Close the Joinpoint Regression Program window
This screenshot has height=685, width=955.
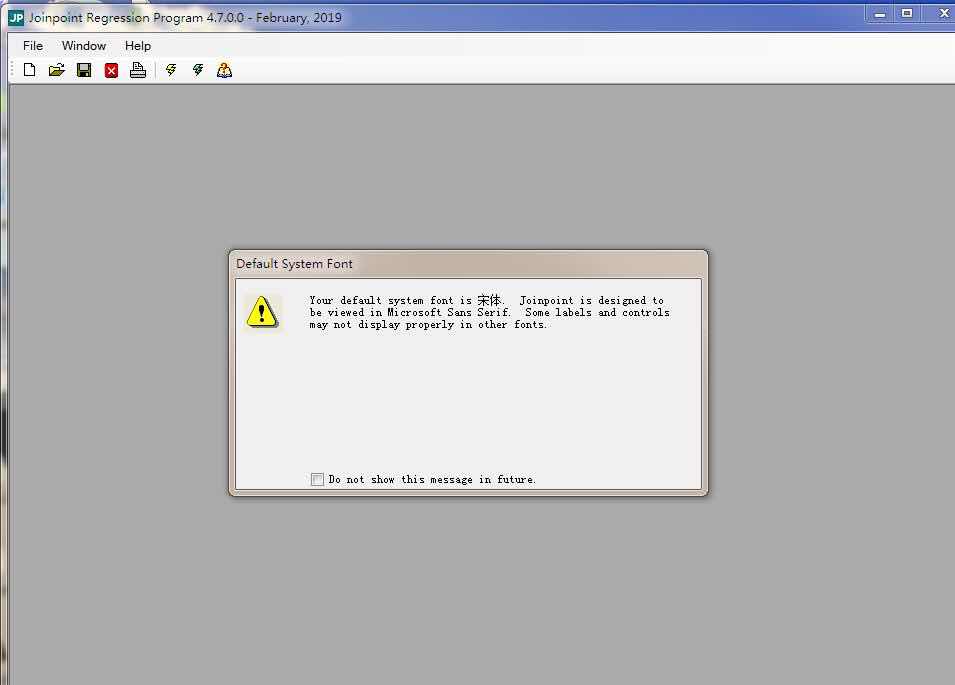click(x=943, y=13)
